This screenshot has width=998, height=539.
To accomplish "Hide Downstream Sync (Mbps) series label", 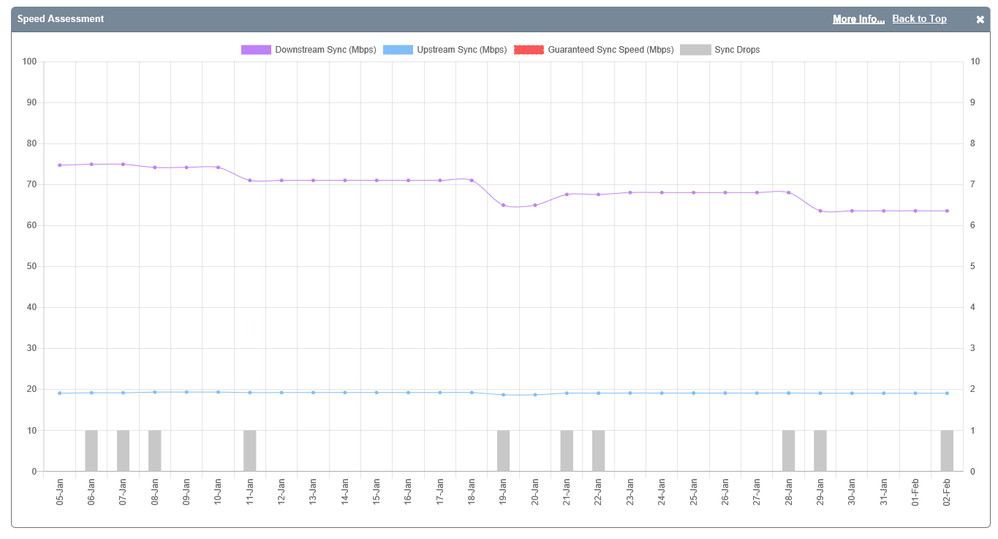I will point(325,50).
